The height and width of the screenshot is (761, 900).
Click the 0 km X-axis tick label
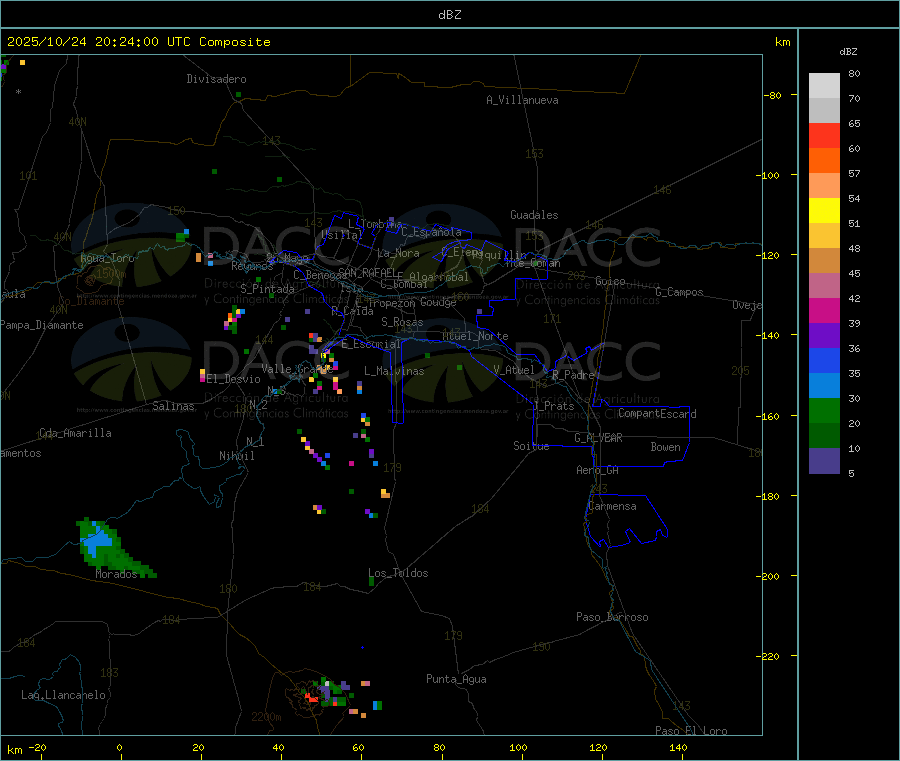119,747
